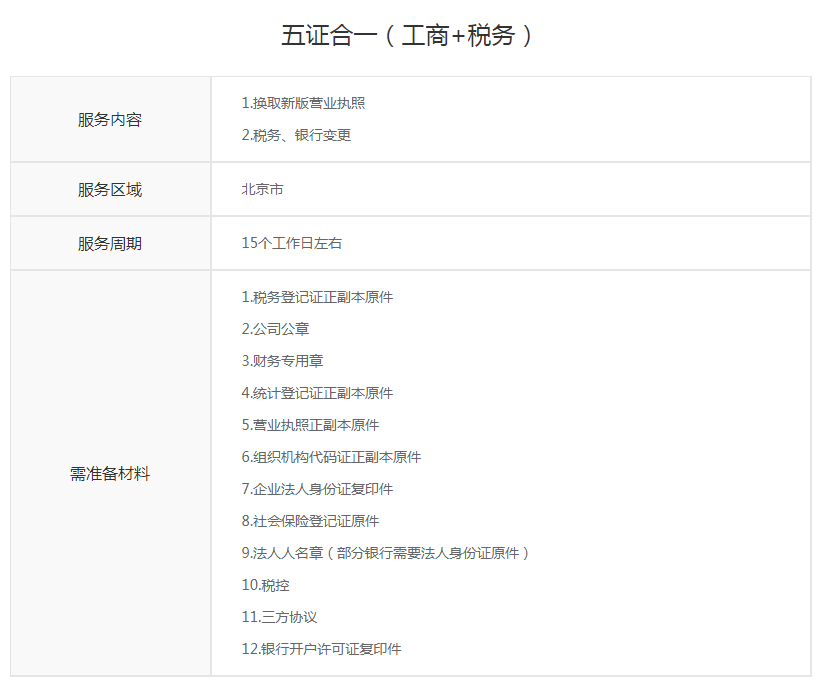Click the 2.公司公章 list item
821x689 pixels.
(x=275, y=329)
